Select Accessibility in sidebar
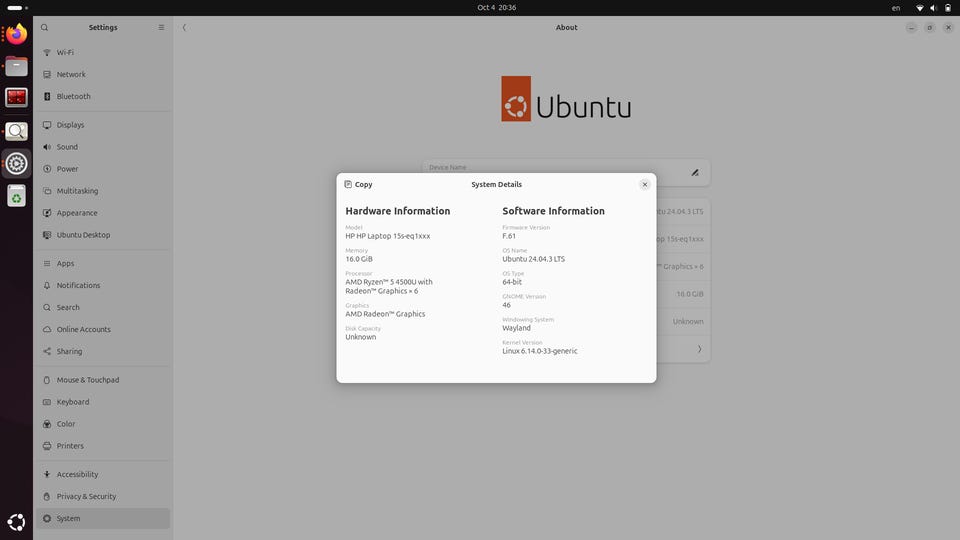 click(103, 474)
